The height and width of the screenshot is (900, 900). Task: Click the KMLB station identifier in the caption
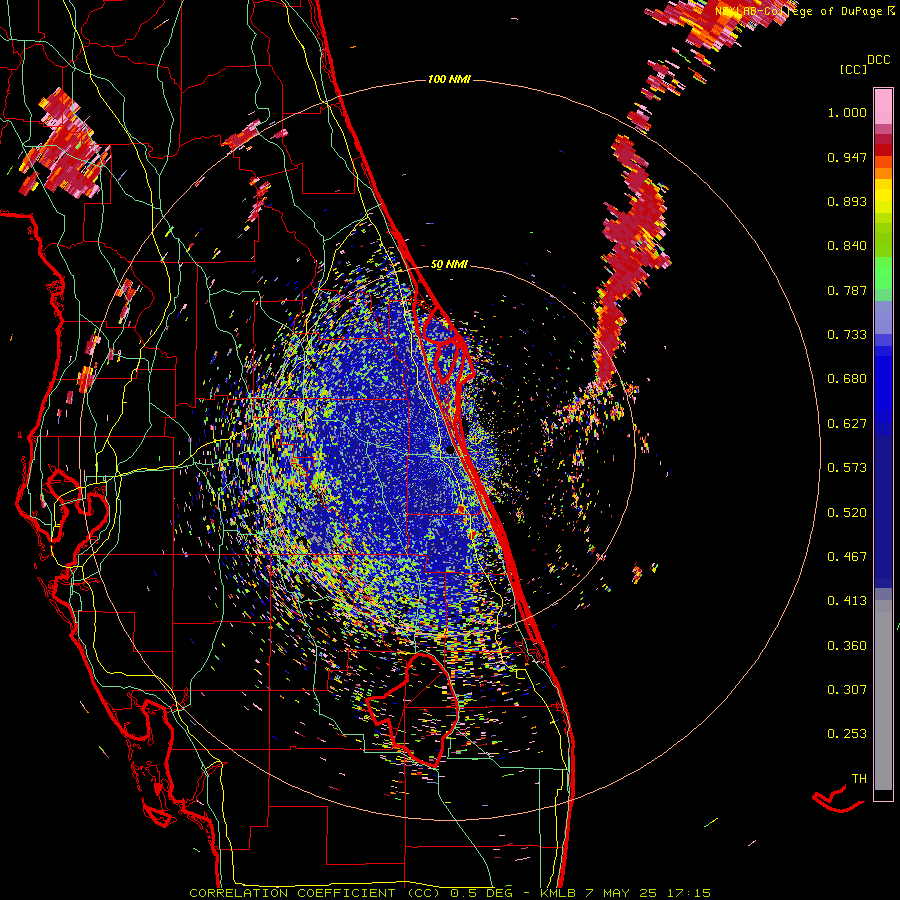click(x=557, y=893)
